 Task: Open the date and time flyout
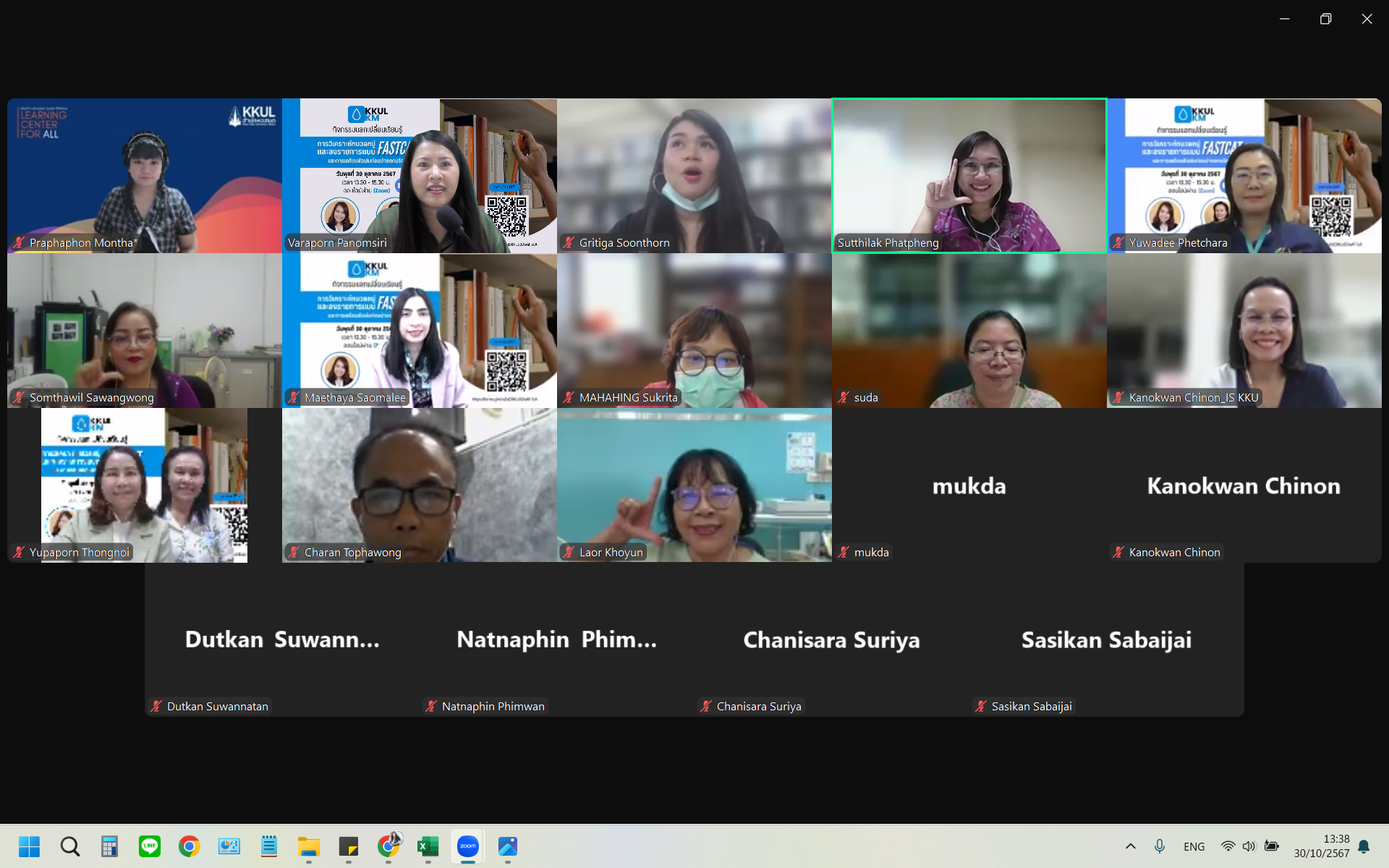(x=1322, y=846)
